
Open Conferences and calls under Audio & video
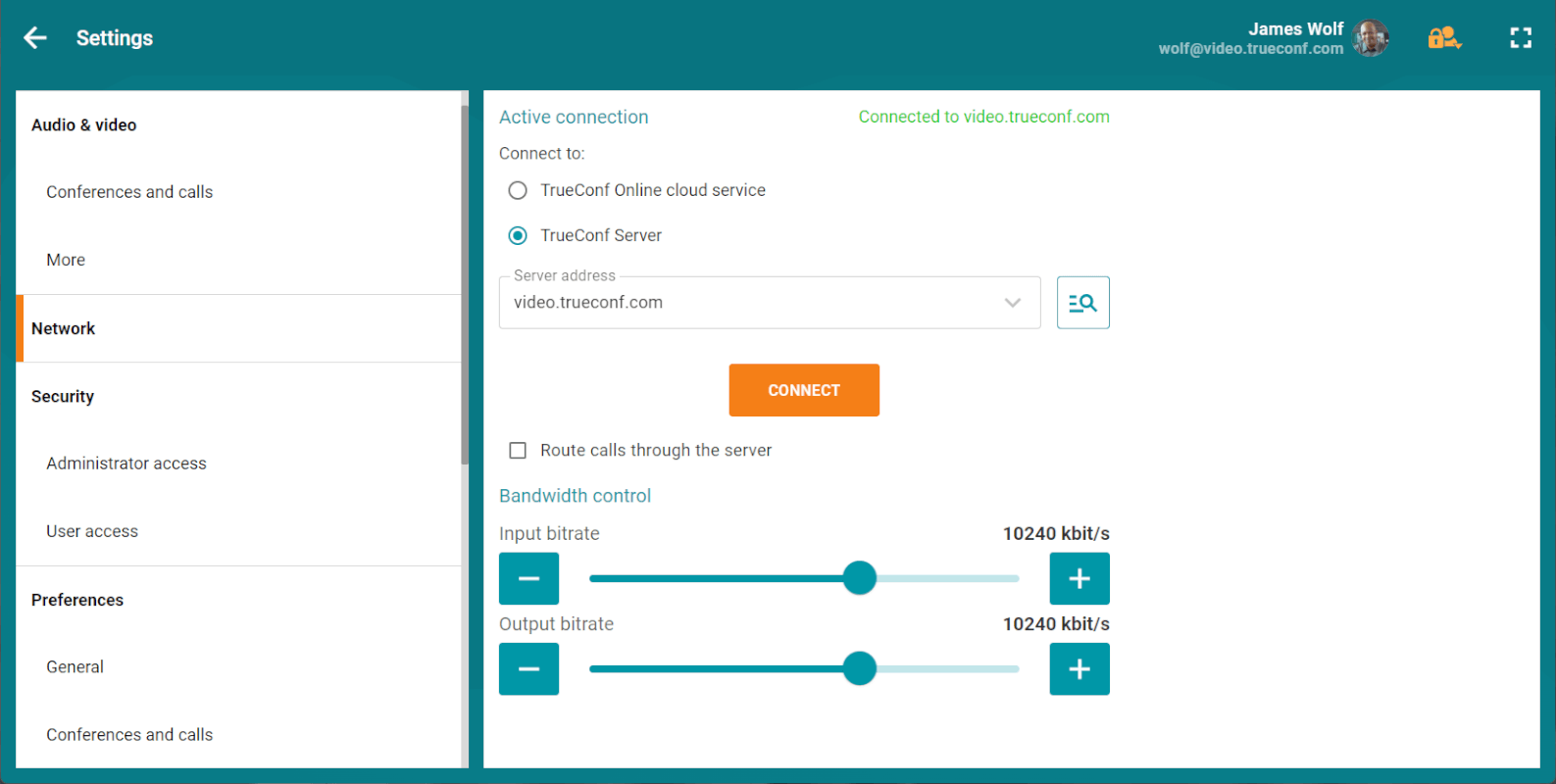coord(238,192)
